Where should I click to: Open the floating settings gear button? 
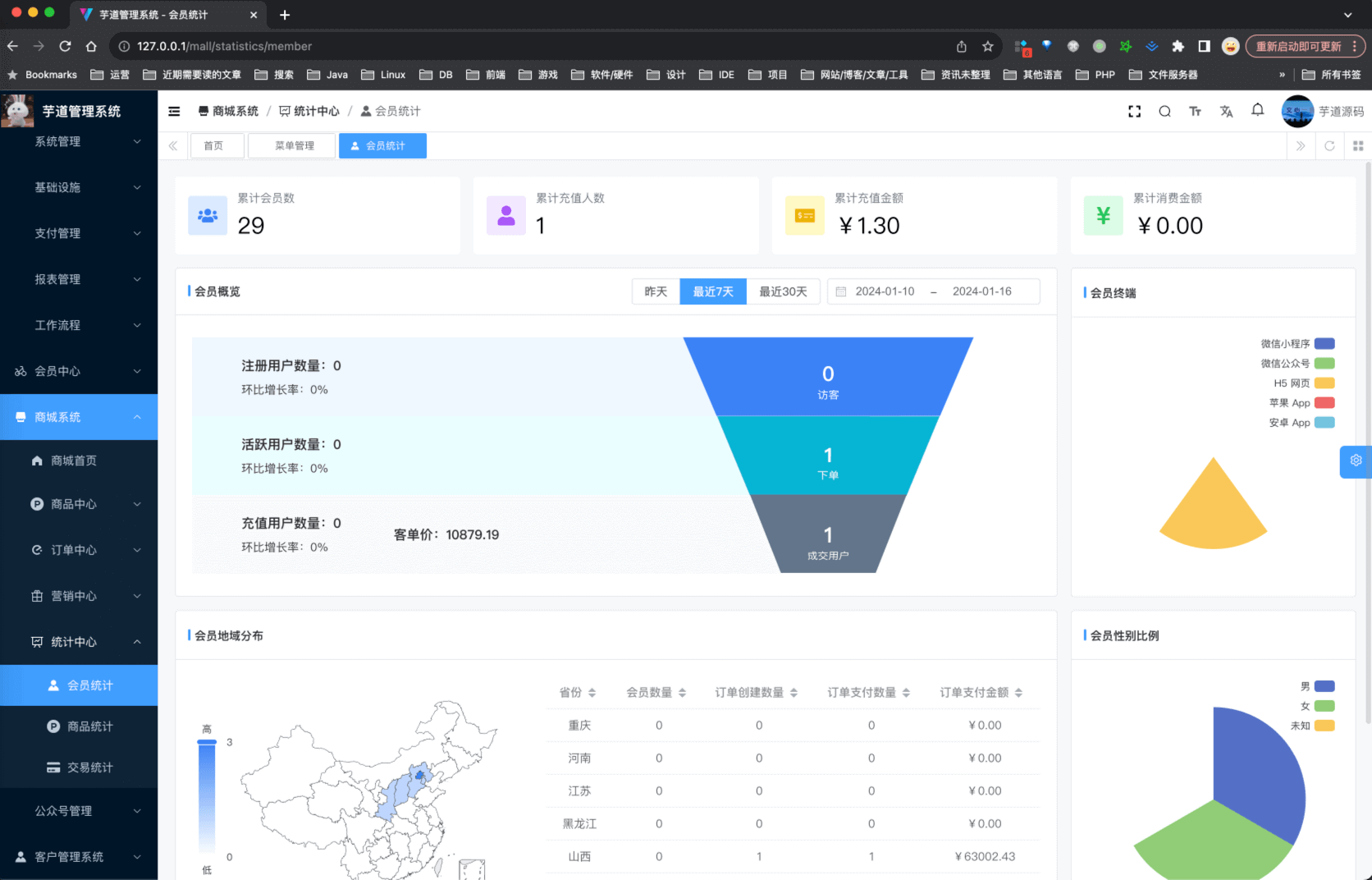1356,461
